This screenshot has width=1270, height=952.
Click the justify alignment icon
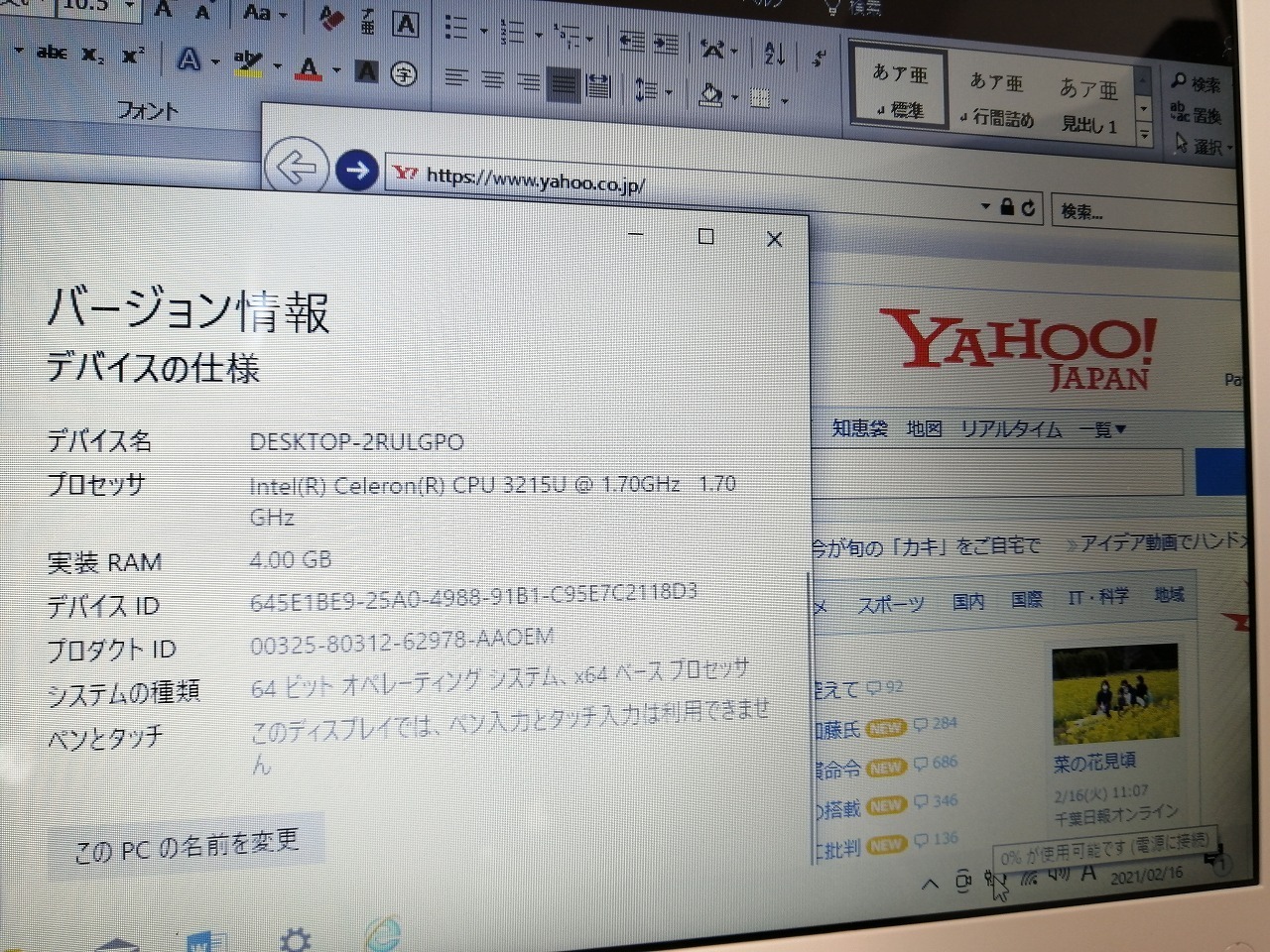pos(564,84)
